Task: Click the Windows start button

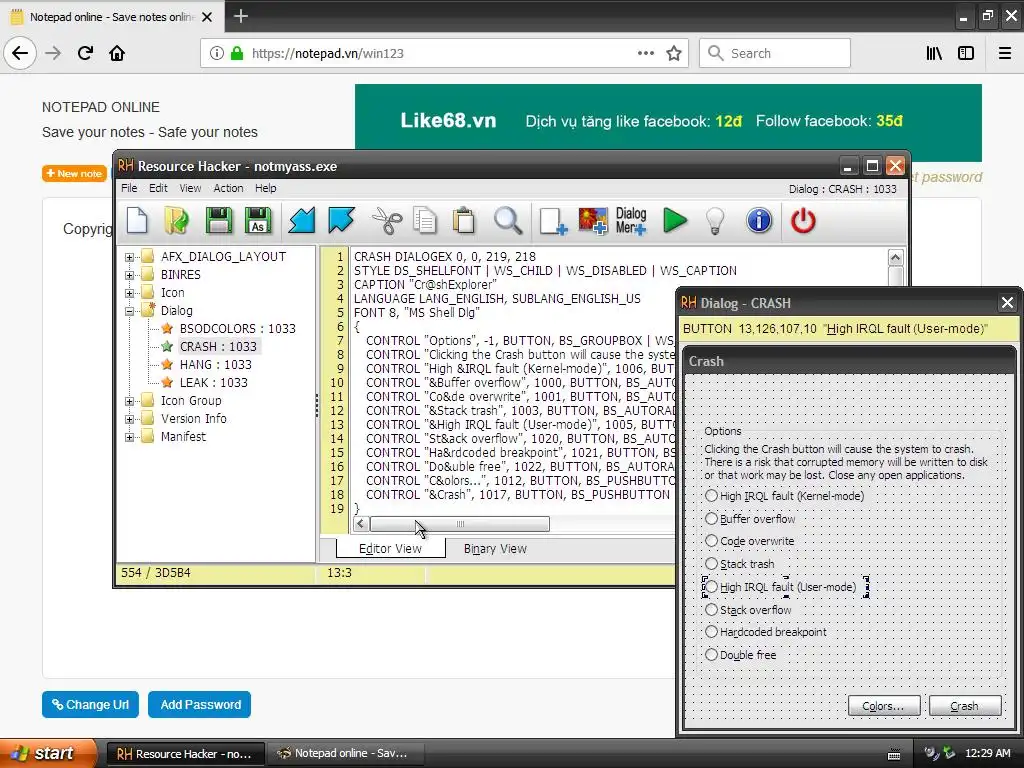Action: tap(47, 753)
